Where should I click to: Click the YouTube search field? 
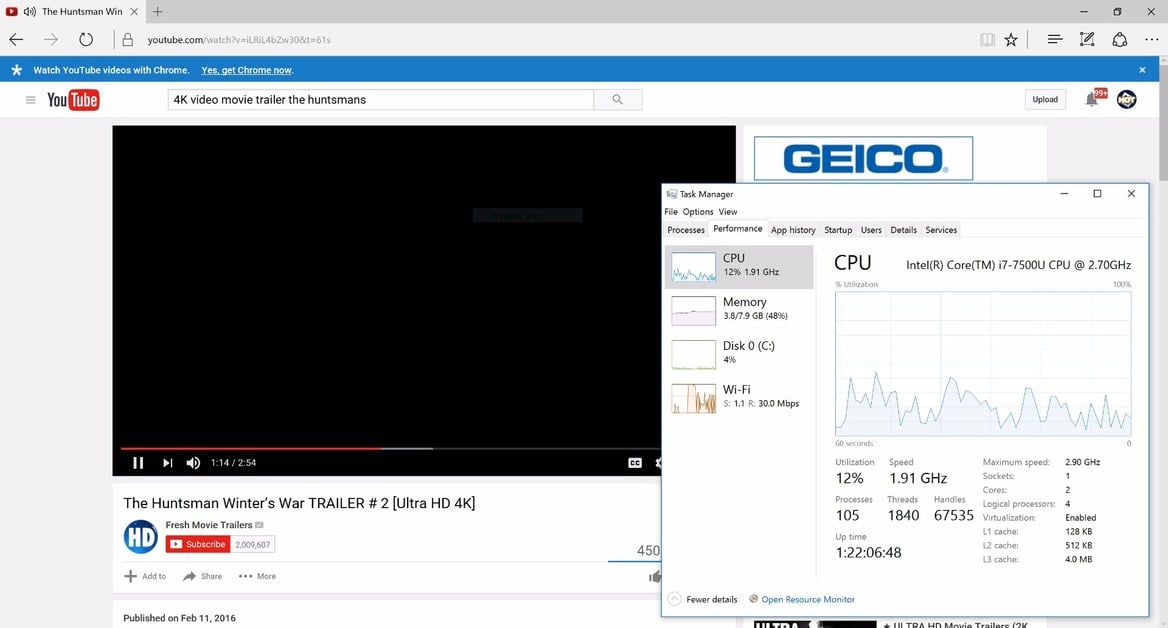[x=381, y=100]
